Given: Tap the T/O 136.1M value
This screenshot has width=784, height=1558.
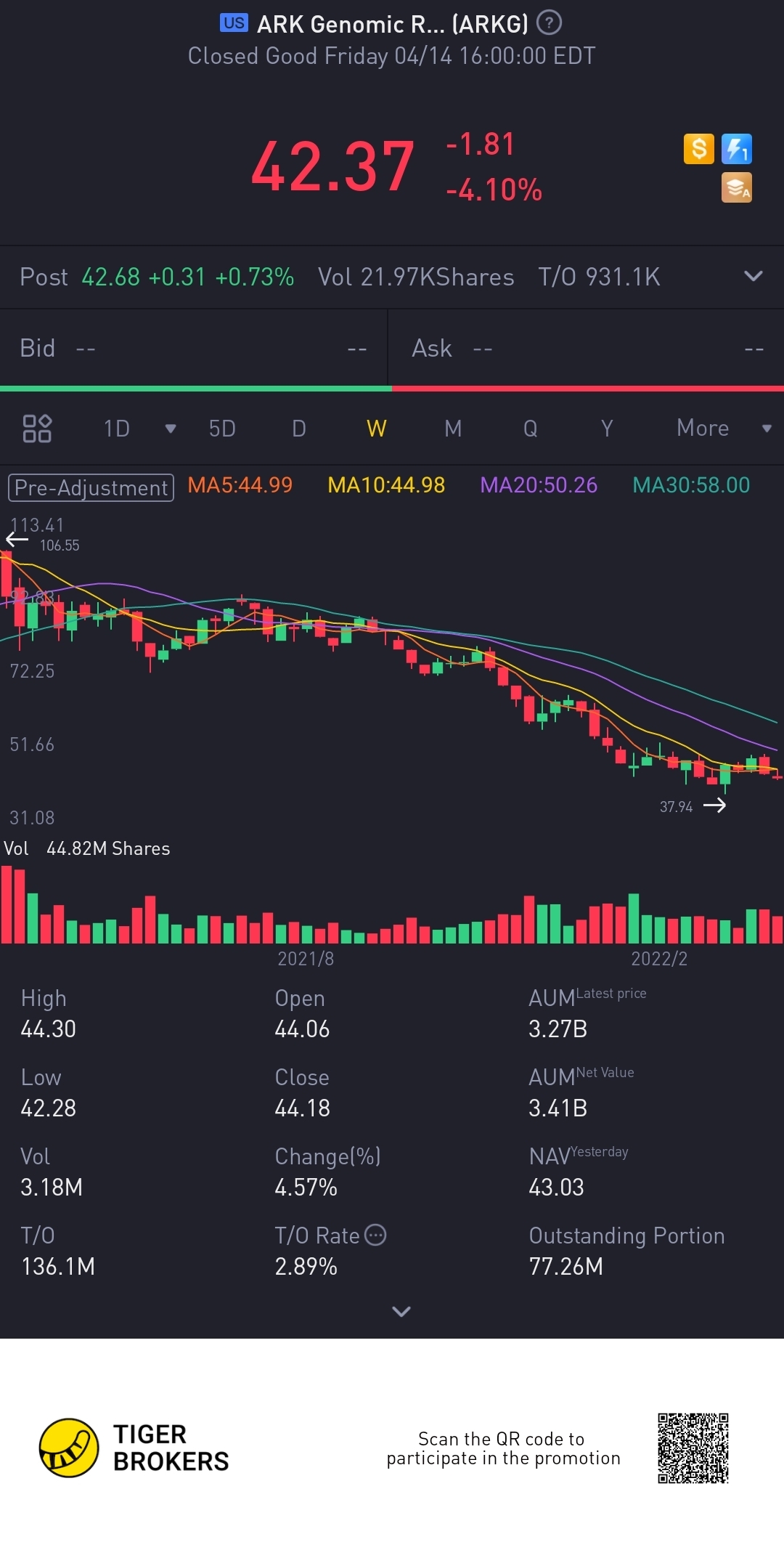Looking at the screenshot, I should (x=58, y=1266).
